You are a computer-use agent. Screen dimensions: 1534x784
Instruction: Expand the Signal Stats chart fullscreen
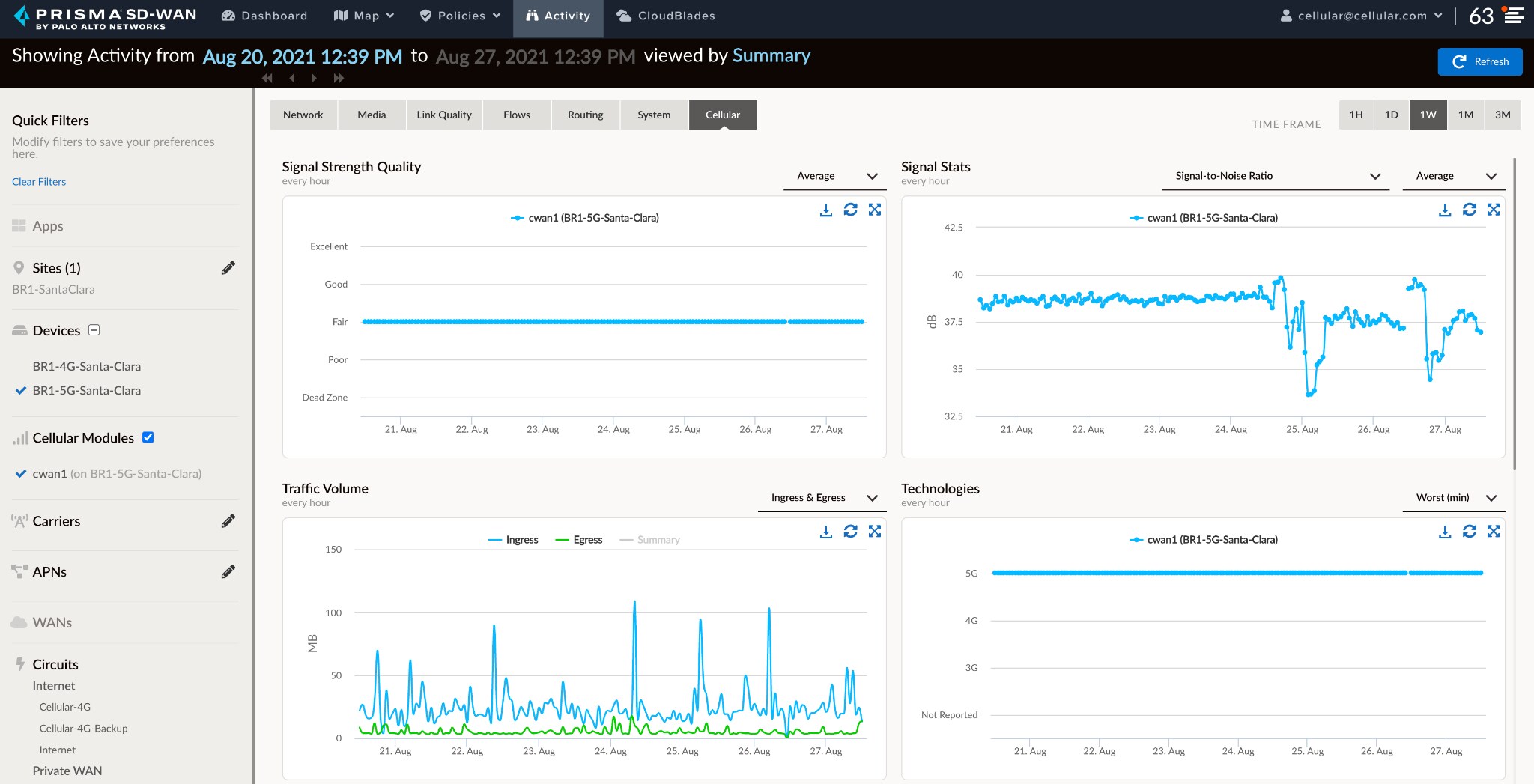(1494, 210)
